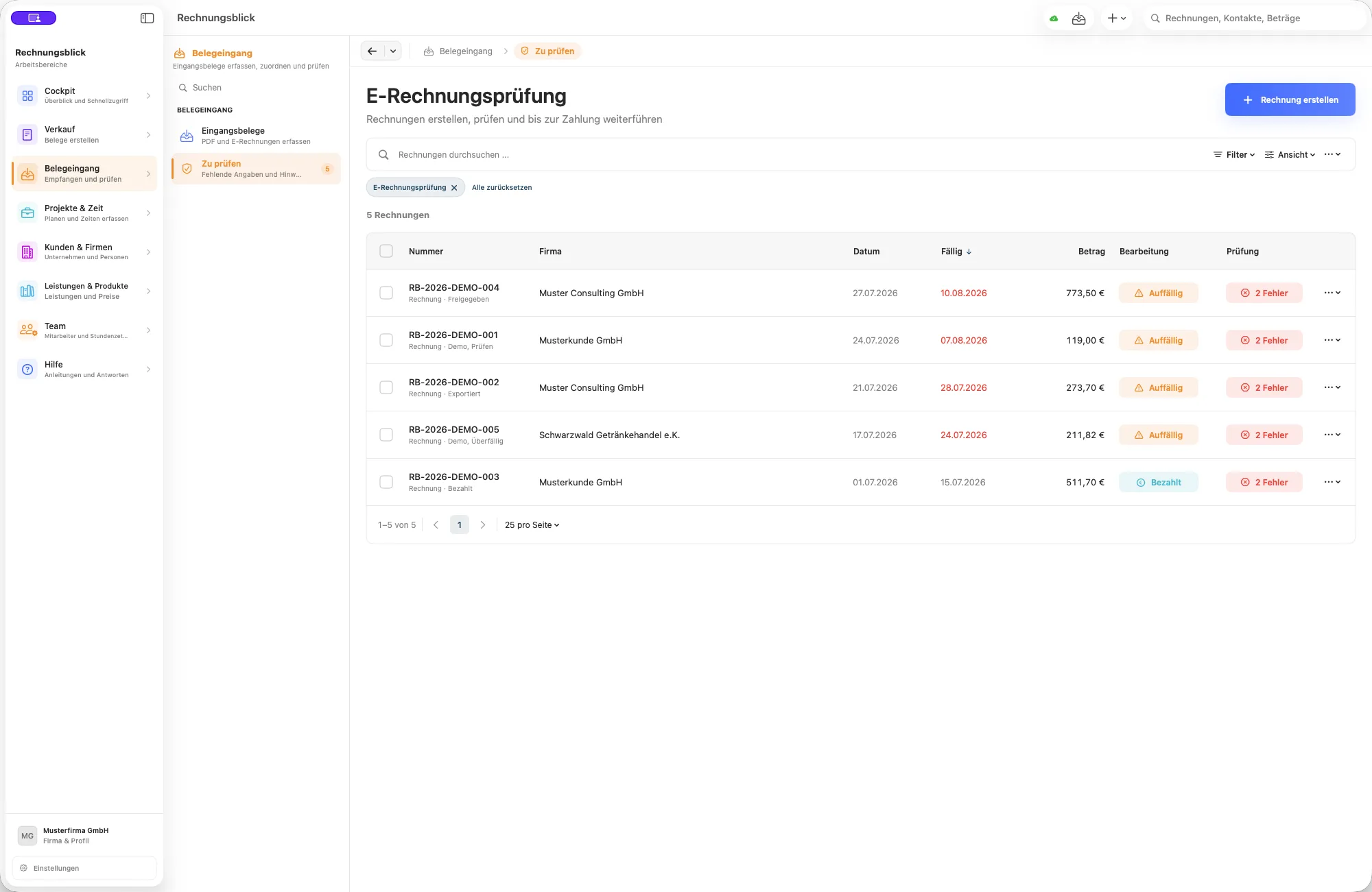Click the green cloud sync icon
The width and height of the screenshot is (1372, 892).
click(x=1054, y=19)
